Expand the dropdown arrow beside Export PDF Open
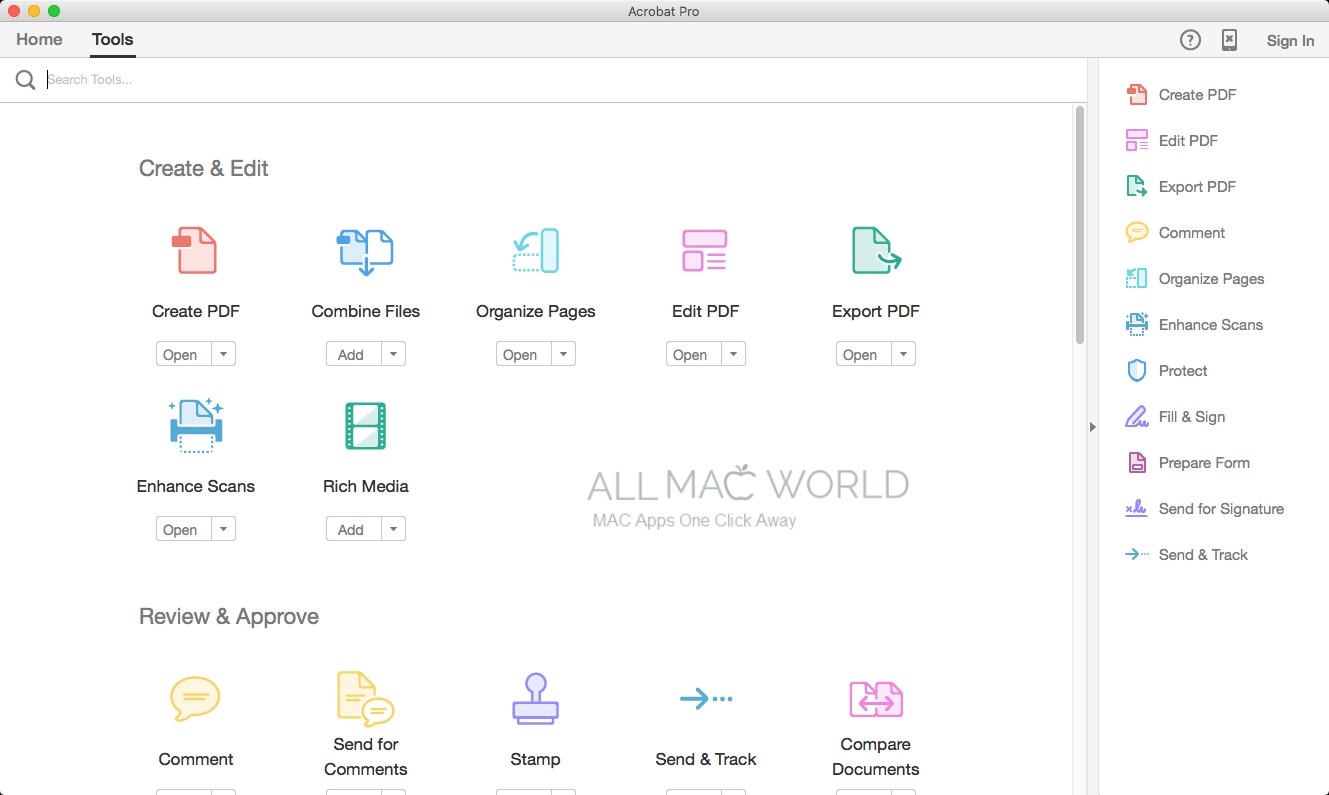The height and width of the screenshot is (795, 1329). (903, 355)
